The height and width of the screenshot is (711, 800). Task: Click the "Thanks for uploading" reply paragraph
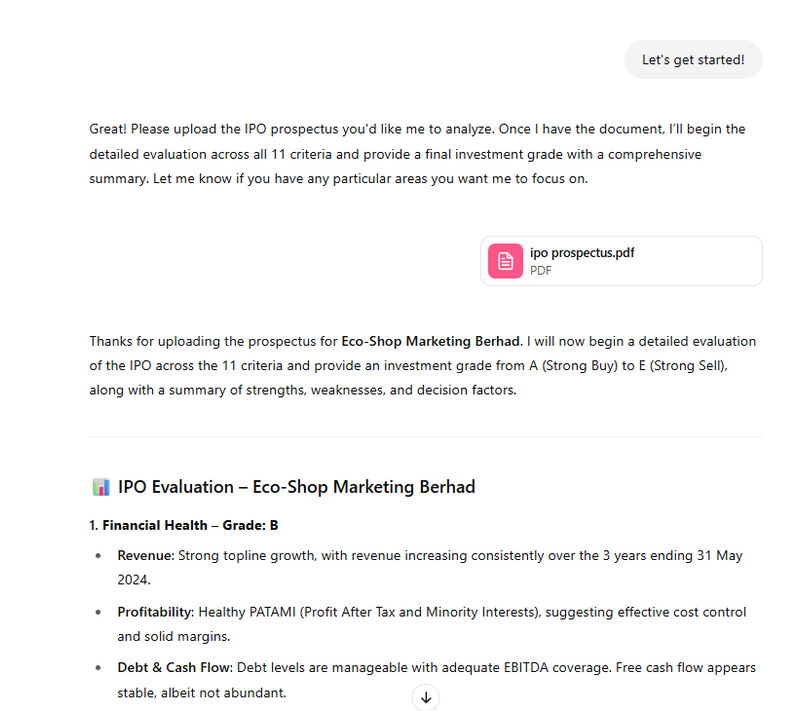click(422, 365)
